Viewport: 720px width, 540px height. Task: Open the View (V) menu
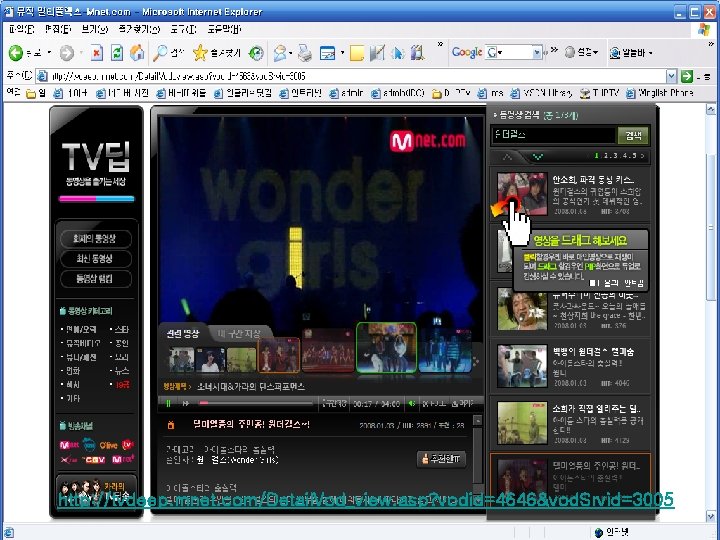95,29
